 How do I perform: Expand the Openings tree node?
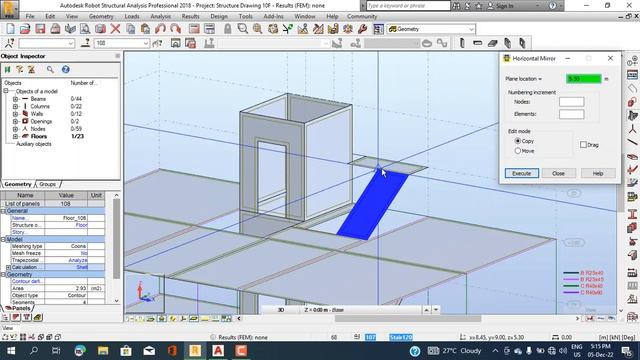(15, 121)
